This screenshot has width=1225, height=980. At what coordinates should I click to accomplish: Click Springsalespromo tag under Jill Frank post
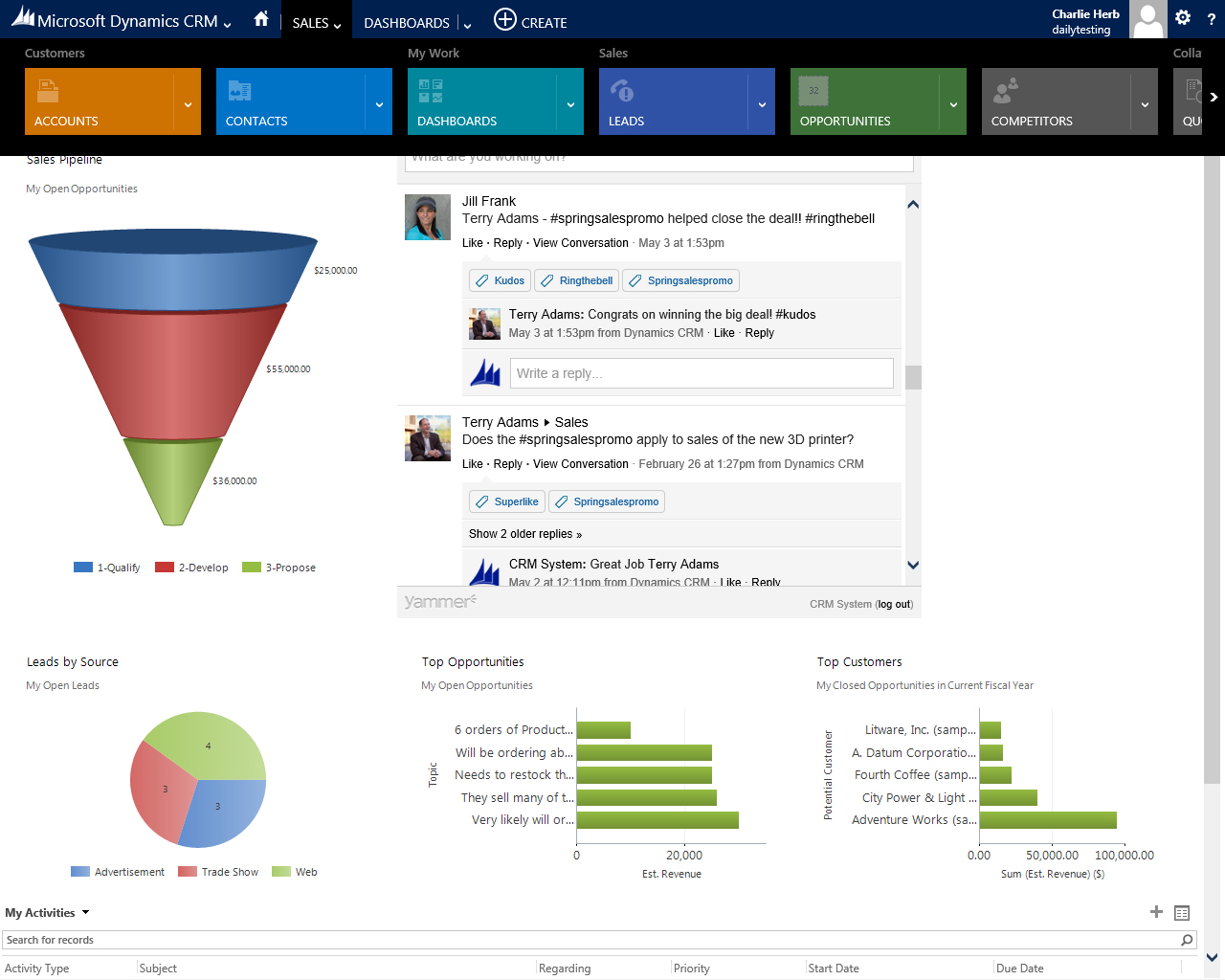point(680,280)
